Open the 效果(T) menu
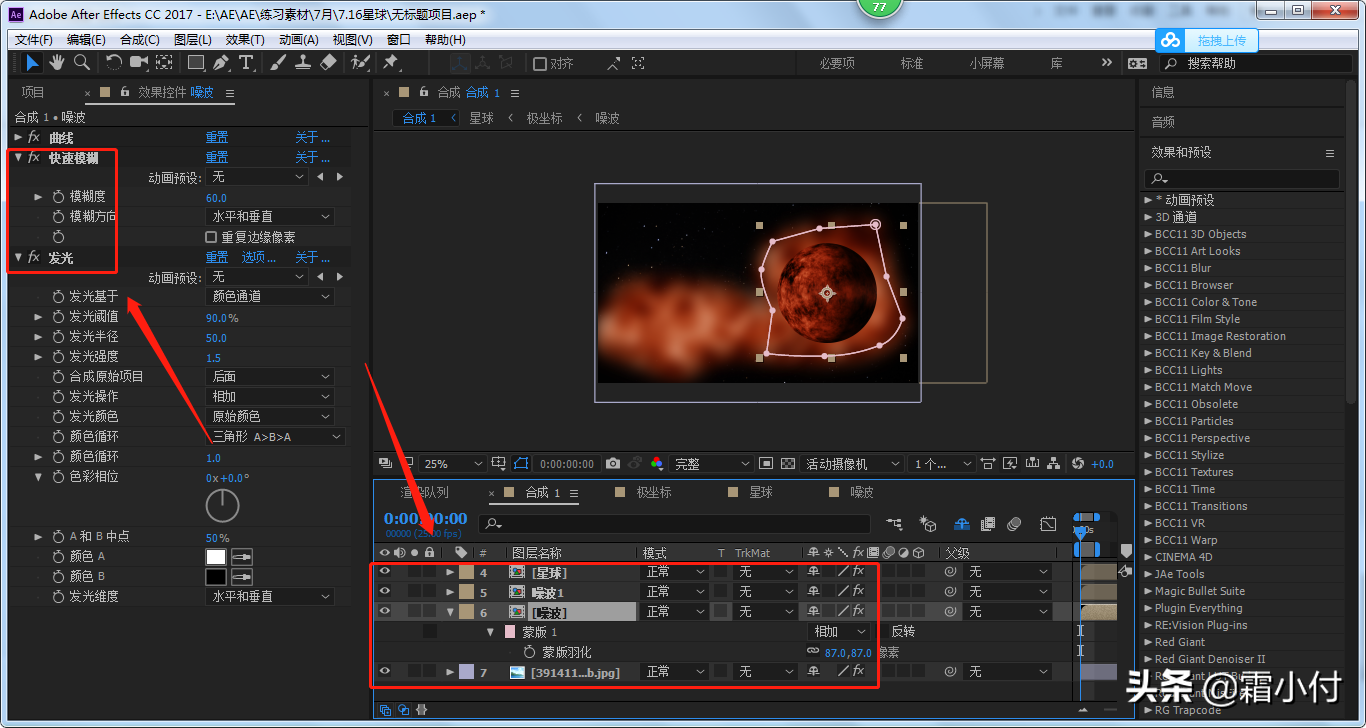The height and width of the screenshot is (728, 1366). [x=245, y=40]
